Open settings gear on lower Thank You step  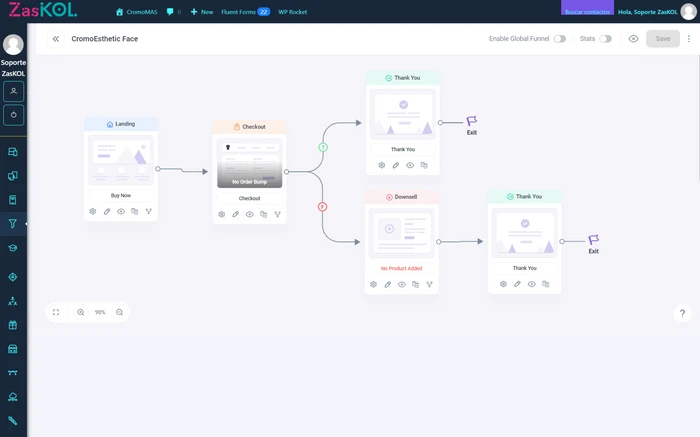[x=503, y=284]
